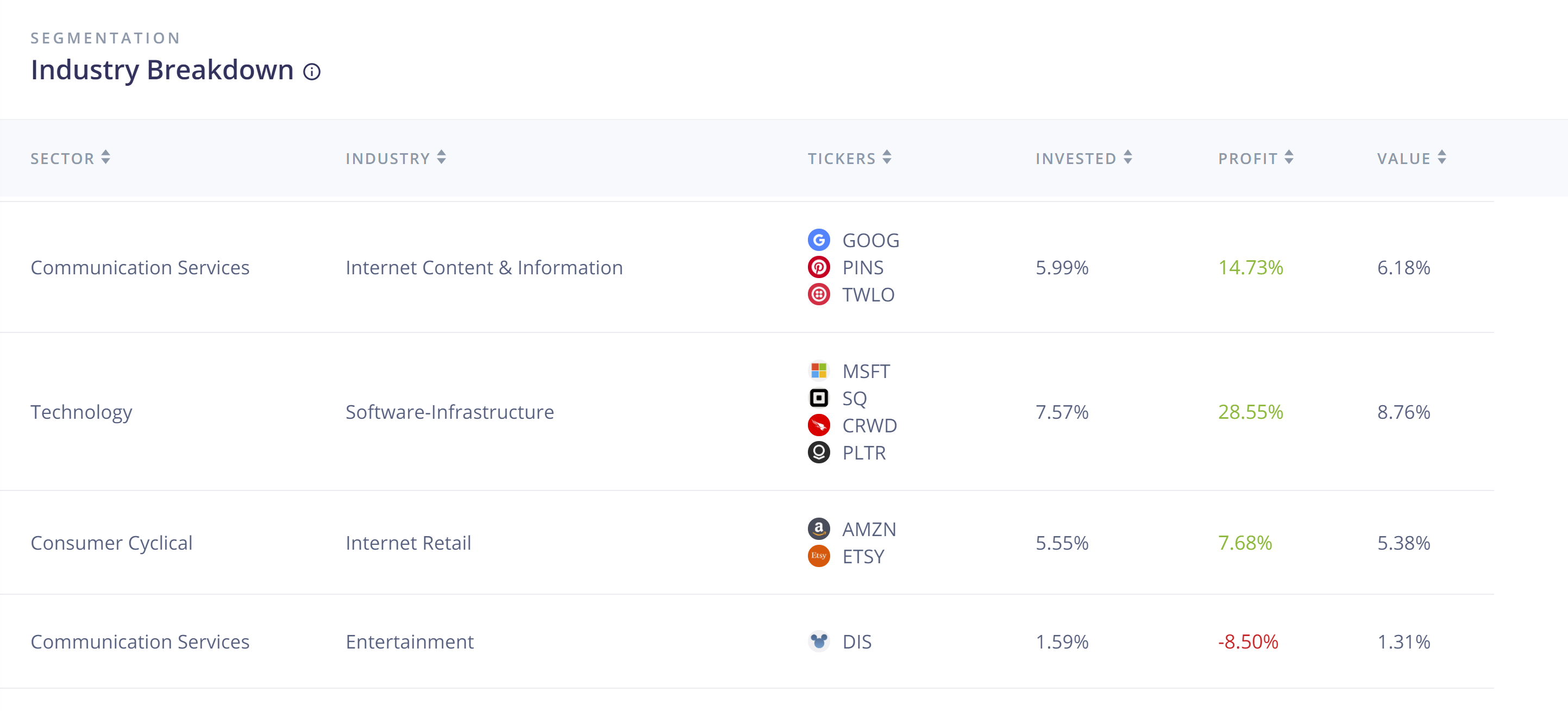
Task: Click the Palantir icon beside PLTR
Action: coord(819,453)
